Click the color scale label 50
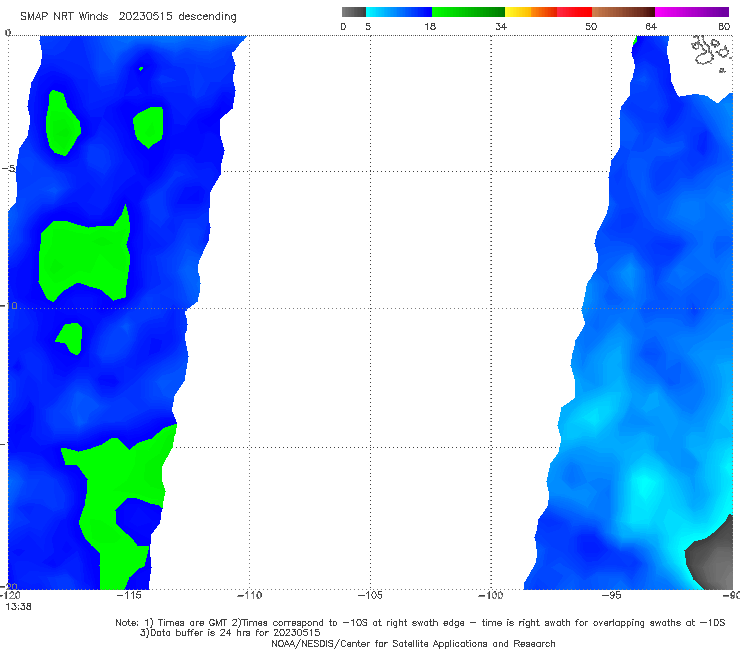This screenshot has width=740, height=650. pos(591,27)
